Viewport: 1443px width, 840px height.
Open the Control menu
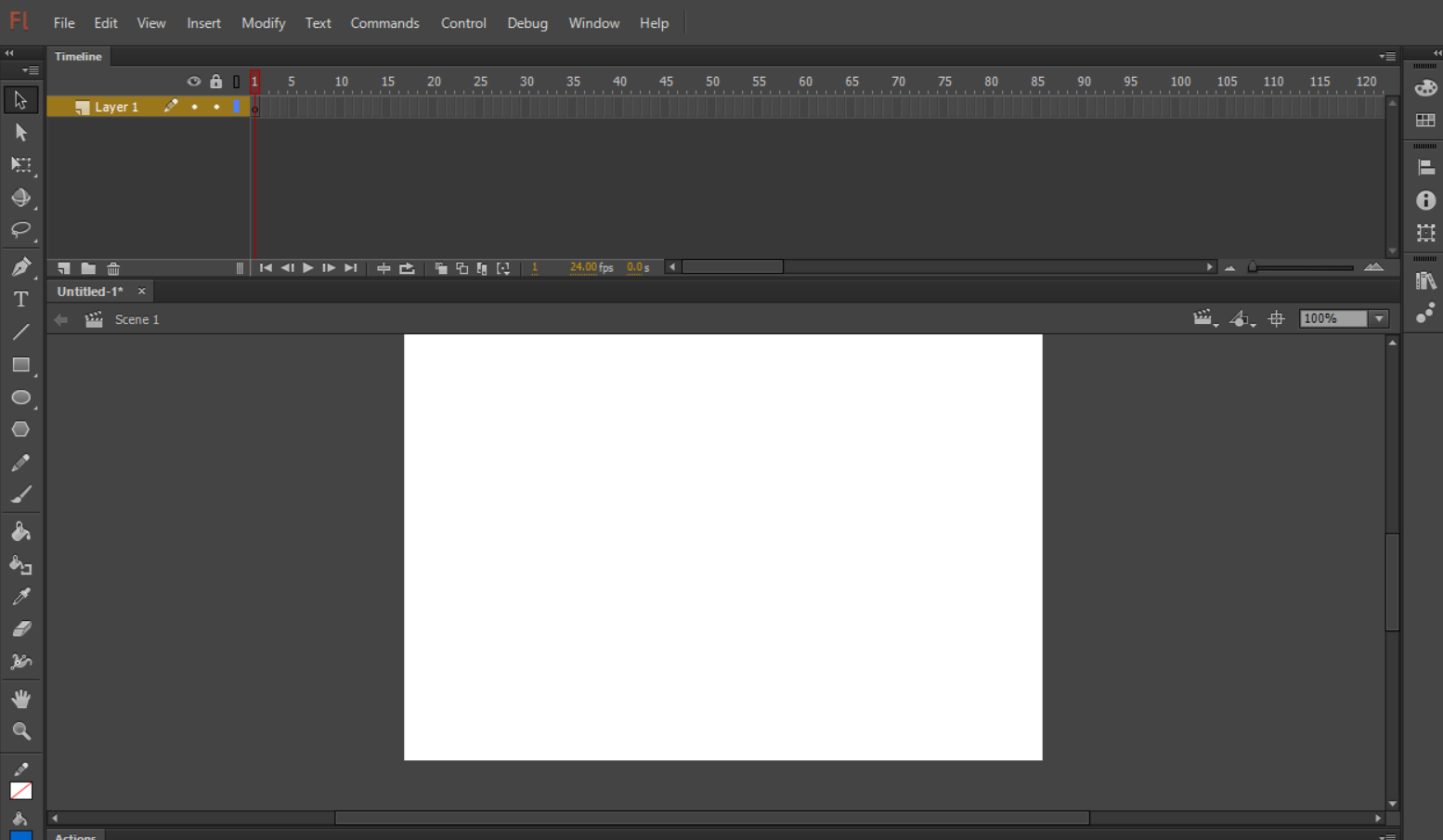click(463, 23)
